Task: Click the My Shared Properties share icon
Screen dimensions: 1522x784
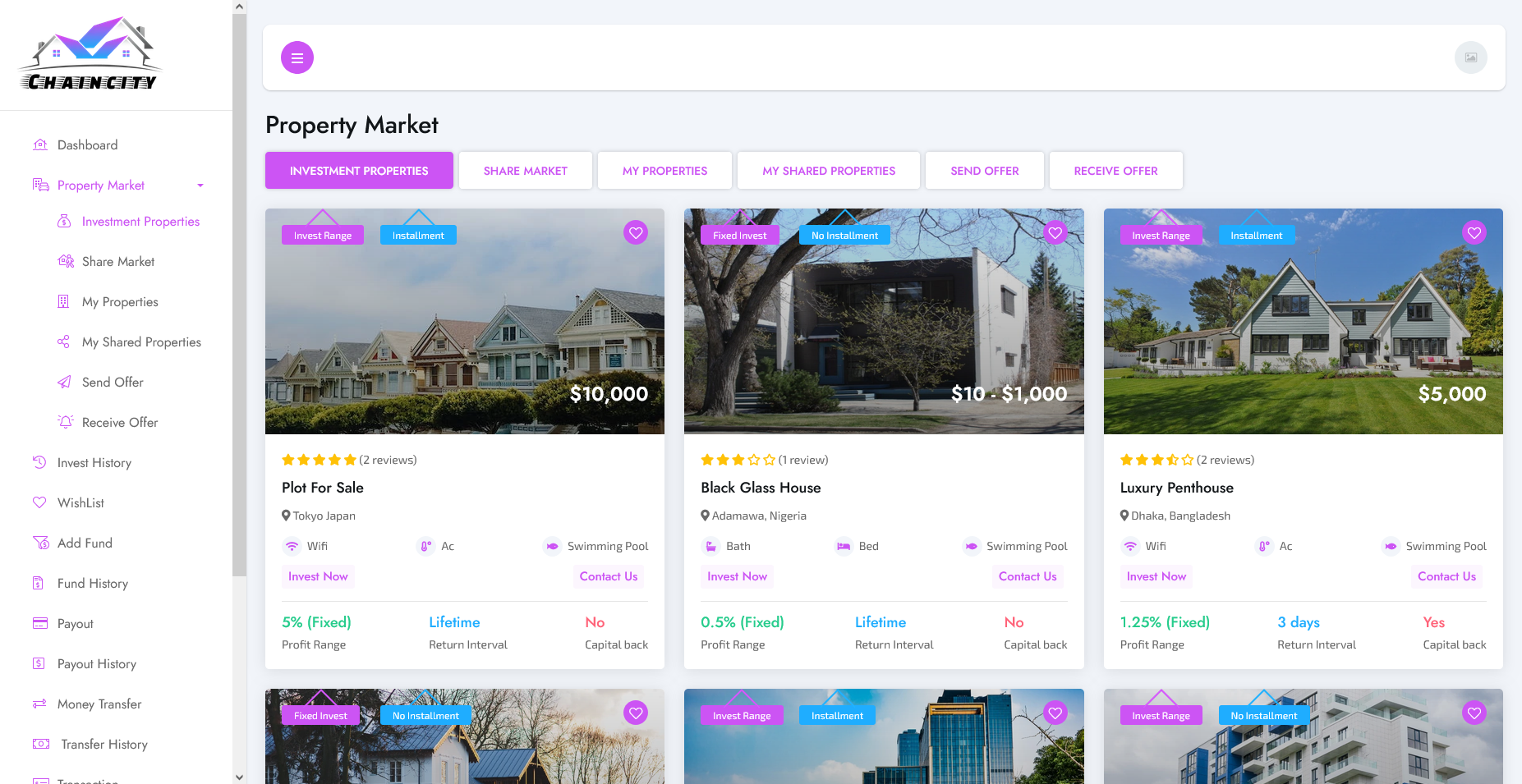Action: (x=63, y=342)
